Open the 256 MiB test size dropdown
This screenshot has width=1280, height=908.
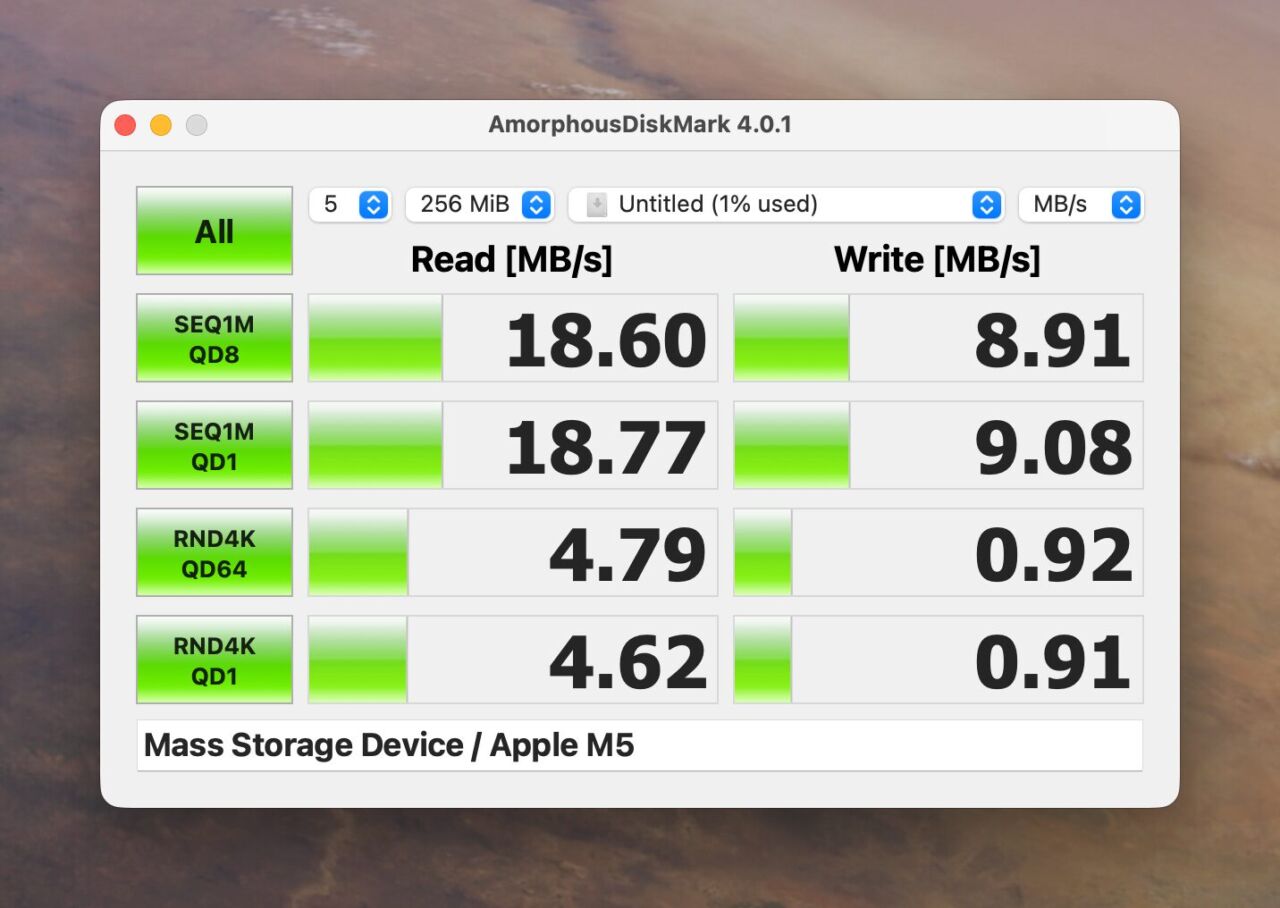(479, 205)
